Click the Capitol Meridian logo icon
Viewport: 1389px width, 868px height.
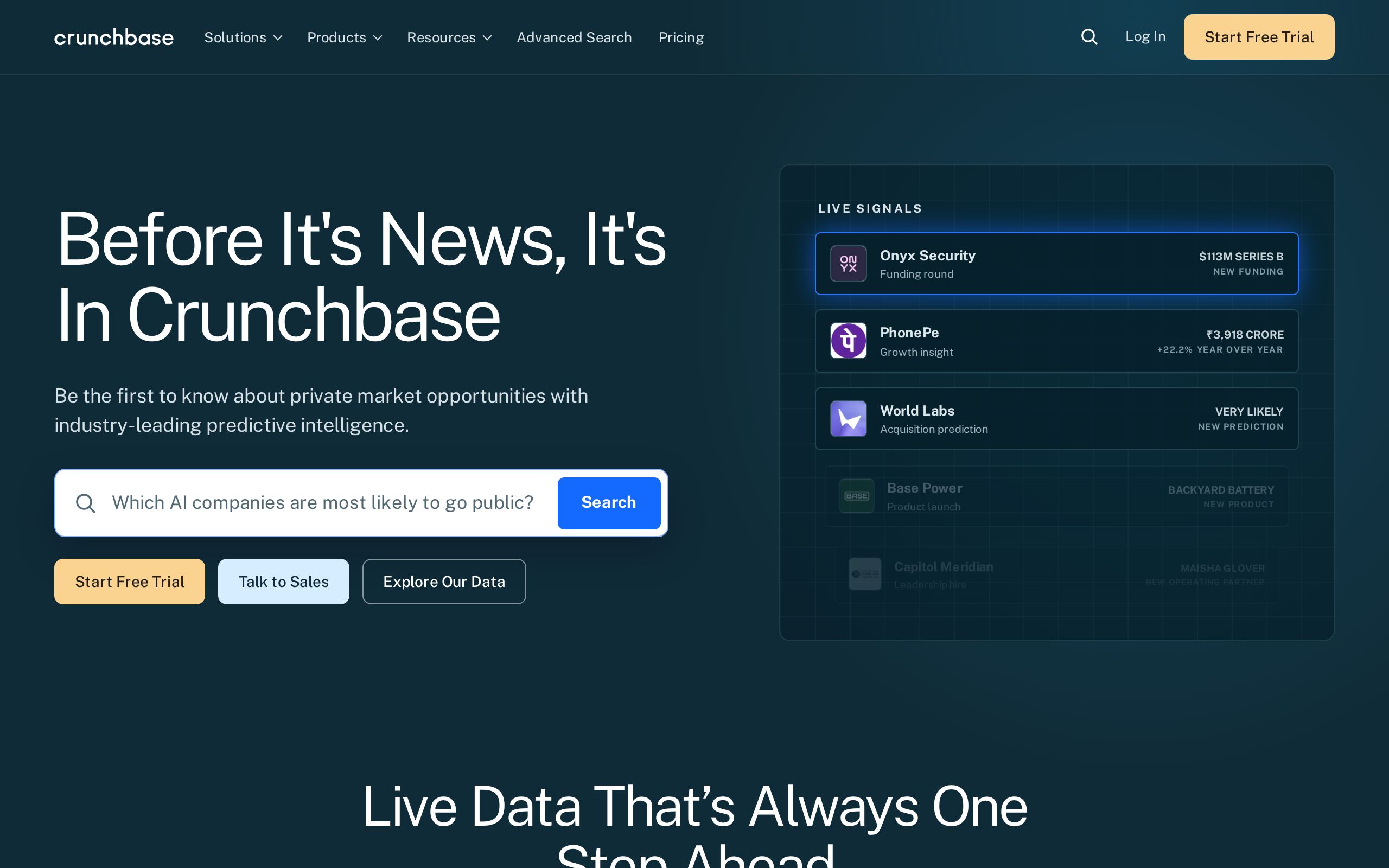[865, 574]
